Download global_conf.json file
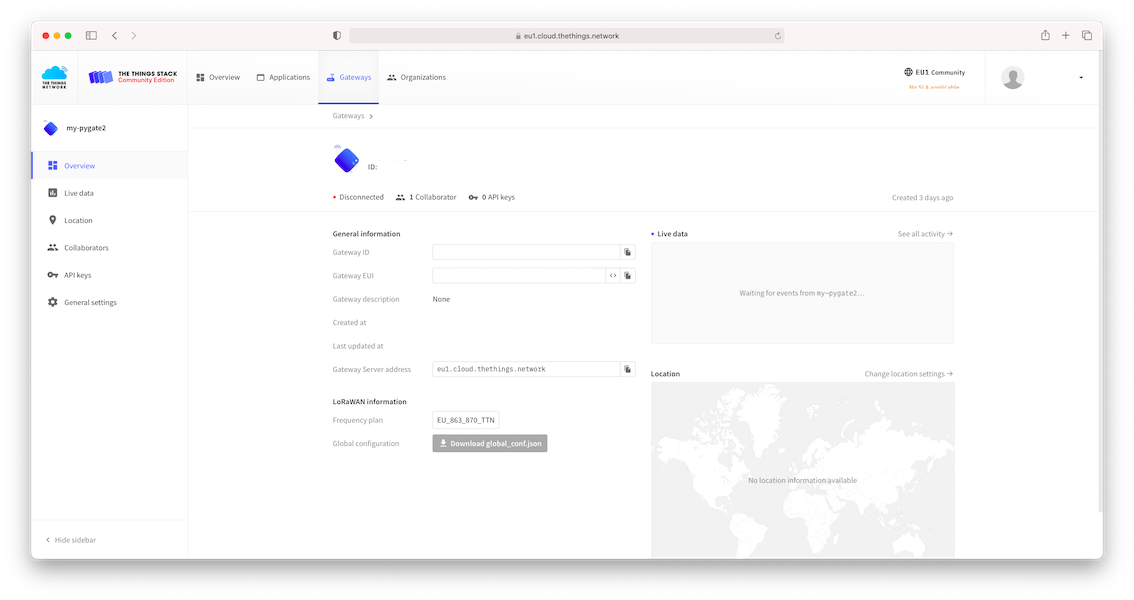This screenshot has width=1134, height=600. (490, 443)
